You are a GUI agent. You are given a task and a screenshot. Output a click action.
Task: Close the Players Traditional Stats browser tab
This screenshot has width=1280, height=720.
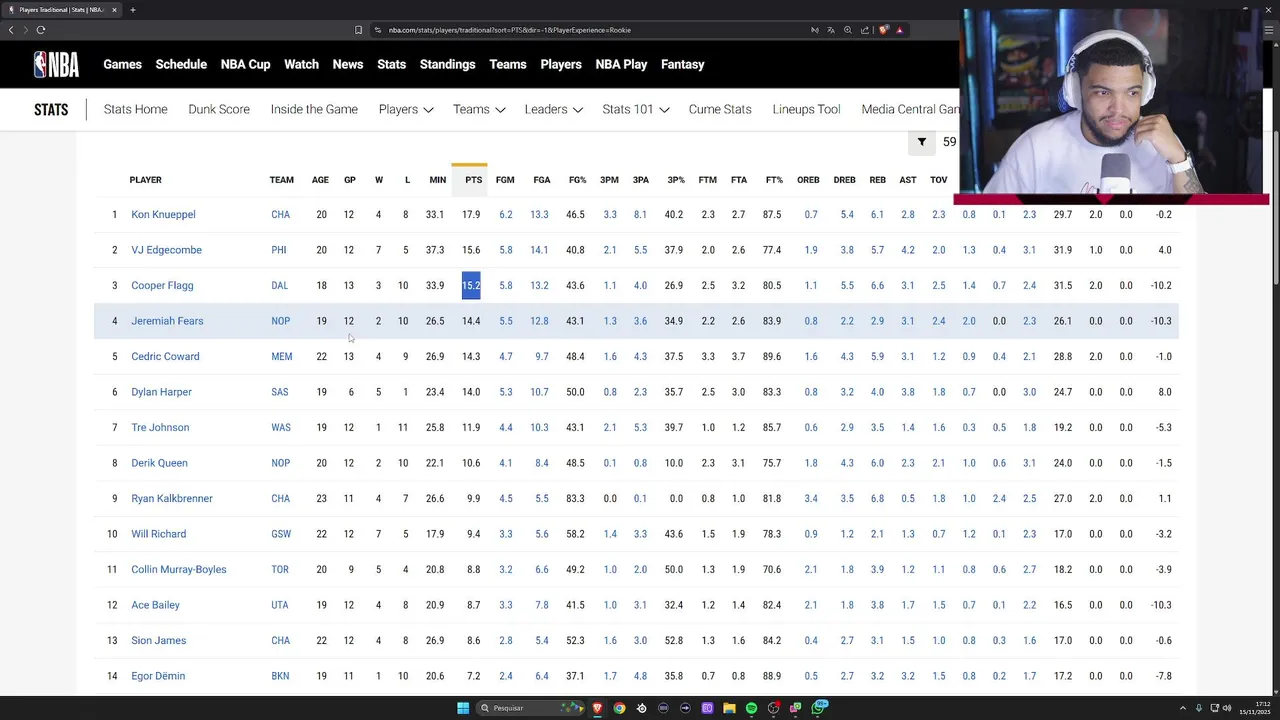point(114,10)
